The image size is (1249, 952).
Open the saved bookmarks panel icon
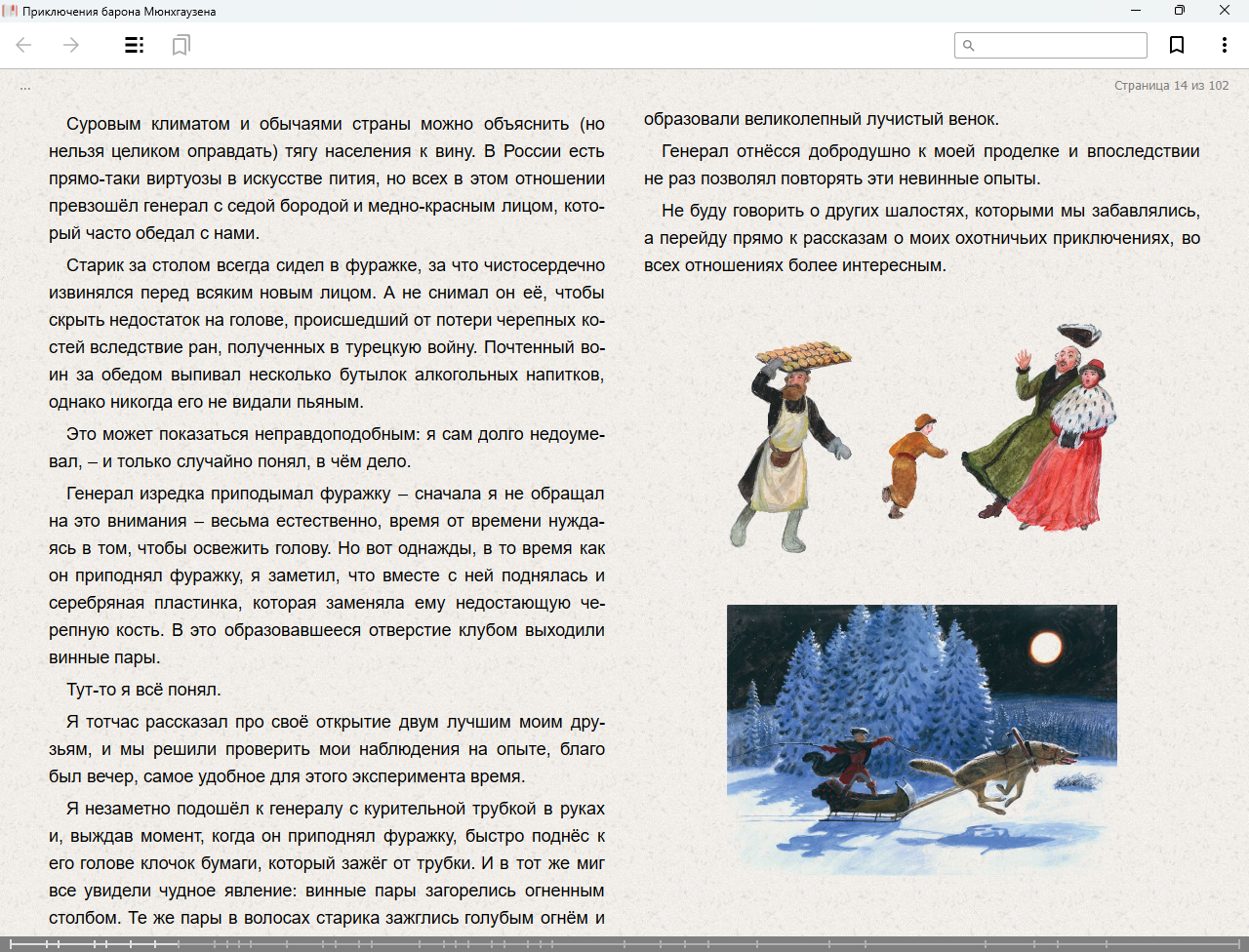coord(181,45)
